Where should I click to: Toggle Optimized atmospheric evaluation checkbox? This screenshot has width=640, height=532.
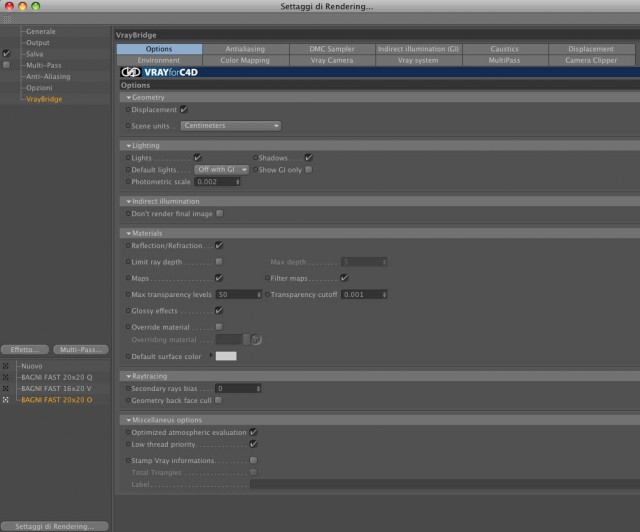[253, 432]
